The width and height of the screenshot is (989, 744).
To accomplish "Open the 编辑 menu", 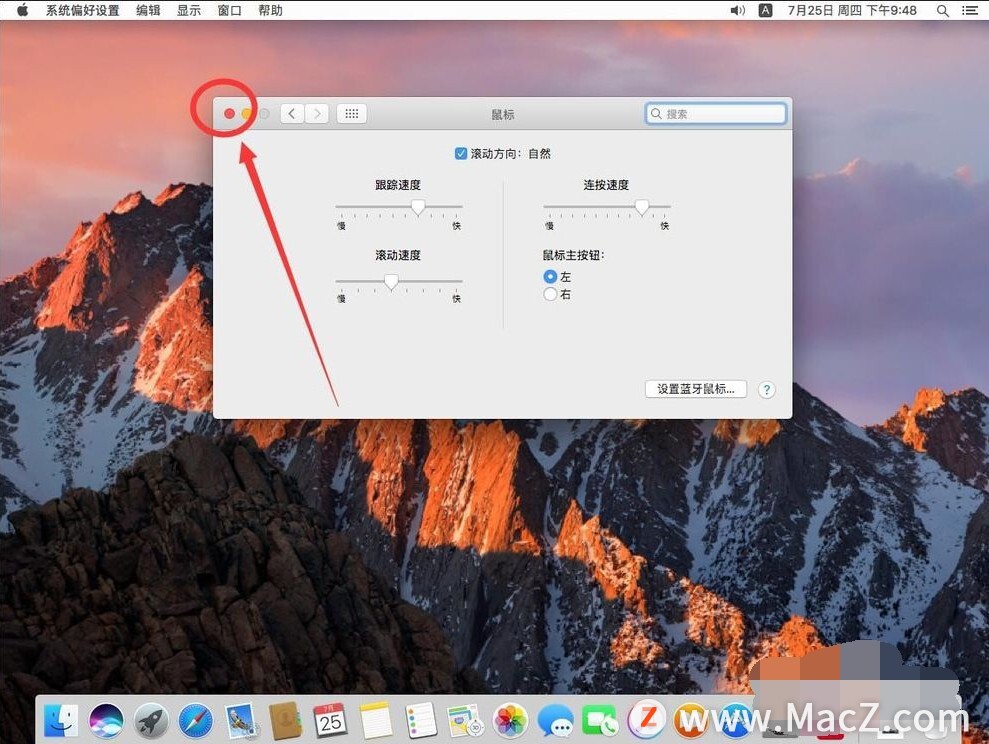I will coord(148,10).
